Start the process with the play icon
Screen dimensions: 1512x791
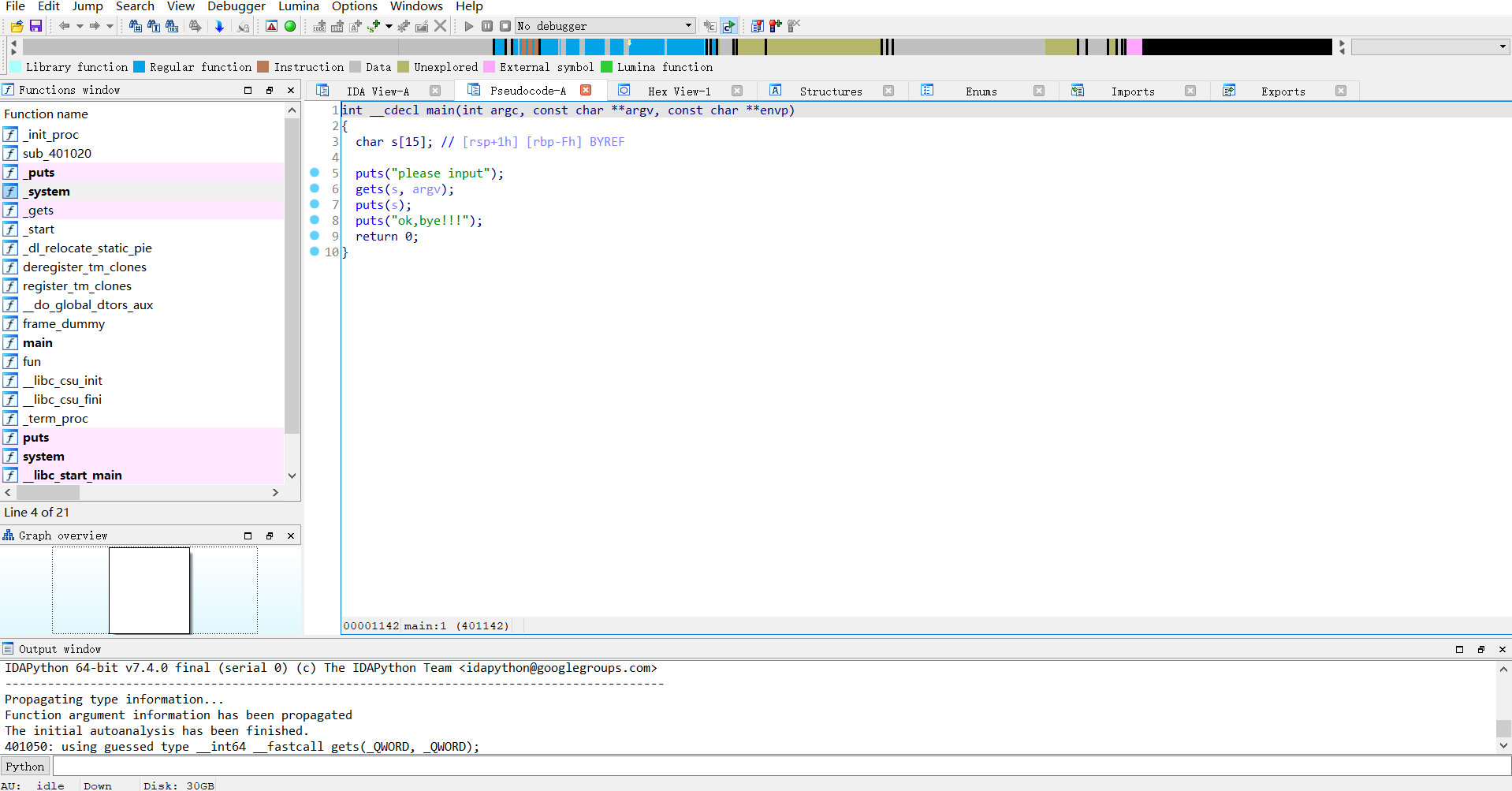469,26
